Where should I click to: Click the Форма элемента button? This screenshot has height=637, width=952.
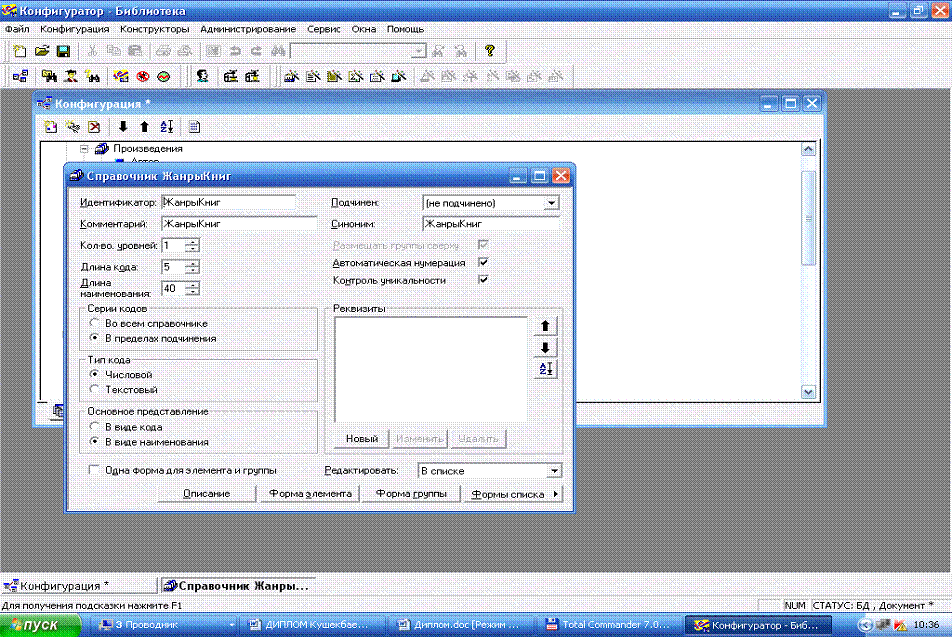pos(307,494)
